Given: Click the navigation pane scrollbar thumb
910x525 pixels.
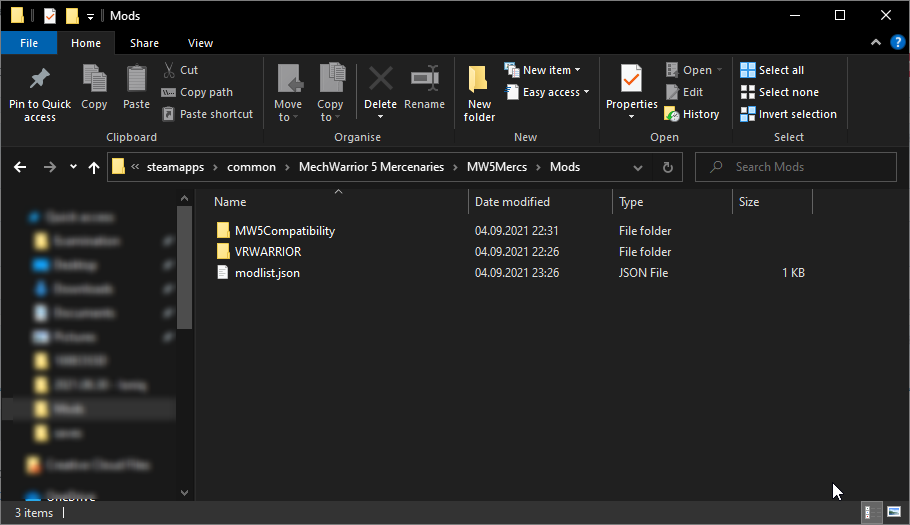Looking at the screenshot, I should (x=185, y=268).
